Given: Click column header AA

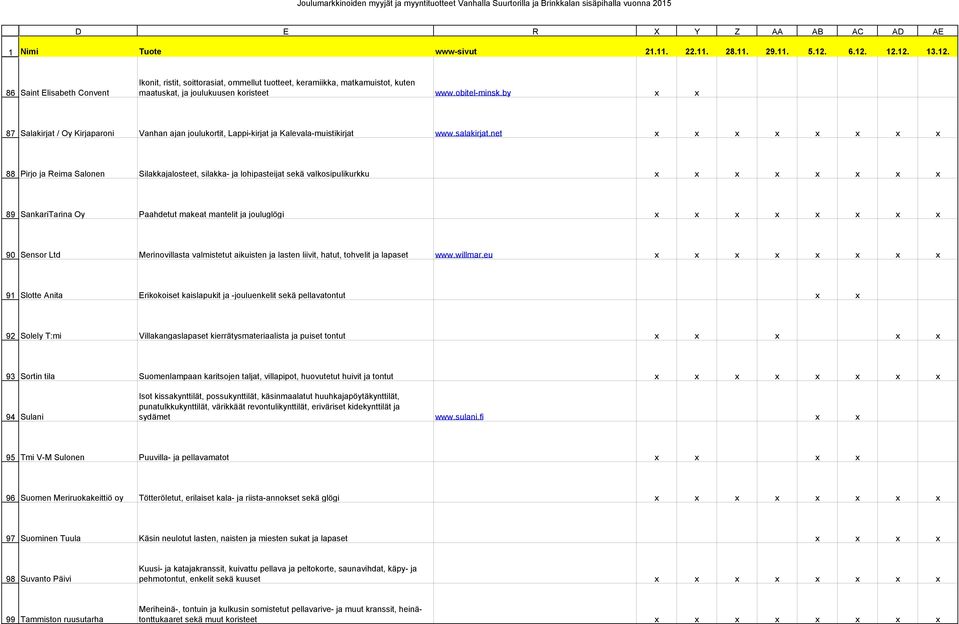Looking at the screenshot, I should [777, 31].
